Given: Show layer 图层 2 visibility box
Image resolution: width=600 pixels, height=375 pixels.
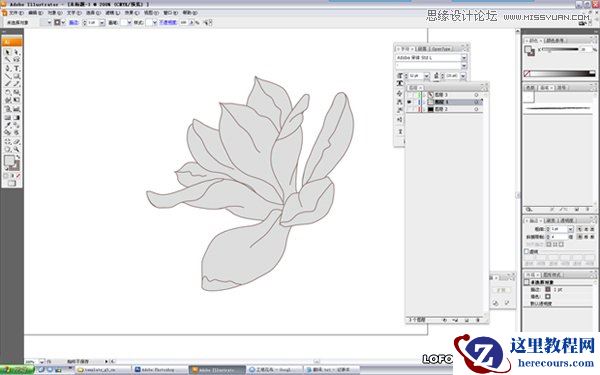Looking at the screenshot, I should point(409,109).
